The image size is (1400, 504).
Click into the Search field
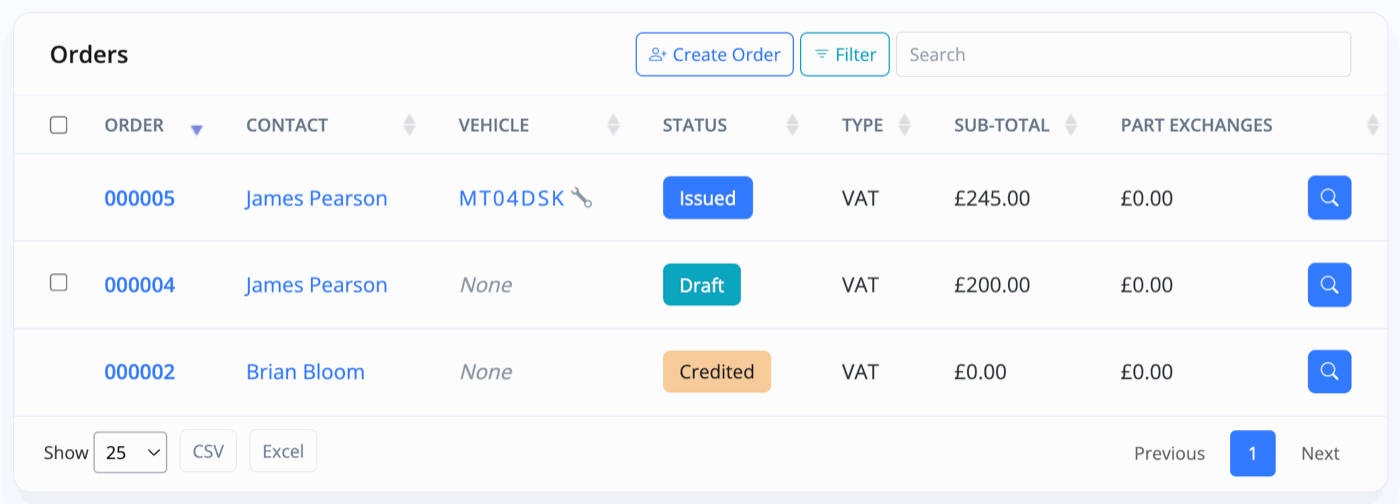pyautogui.click(x=1123, y=55)
